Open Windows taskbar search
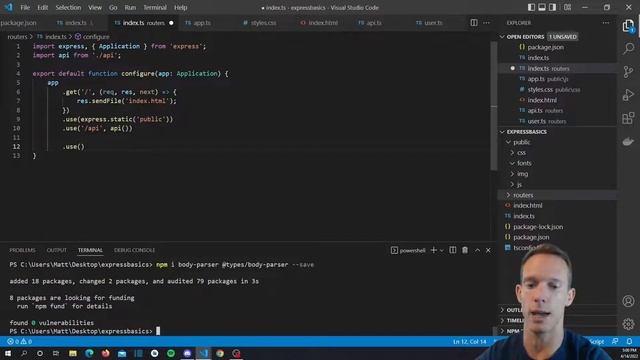 24,353
